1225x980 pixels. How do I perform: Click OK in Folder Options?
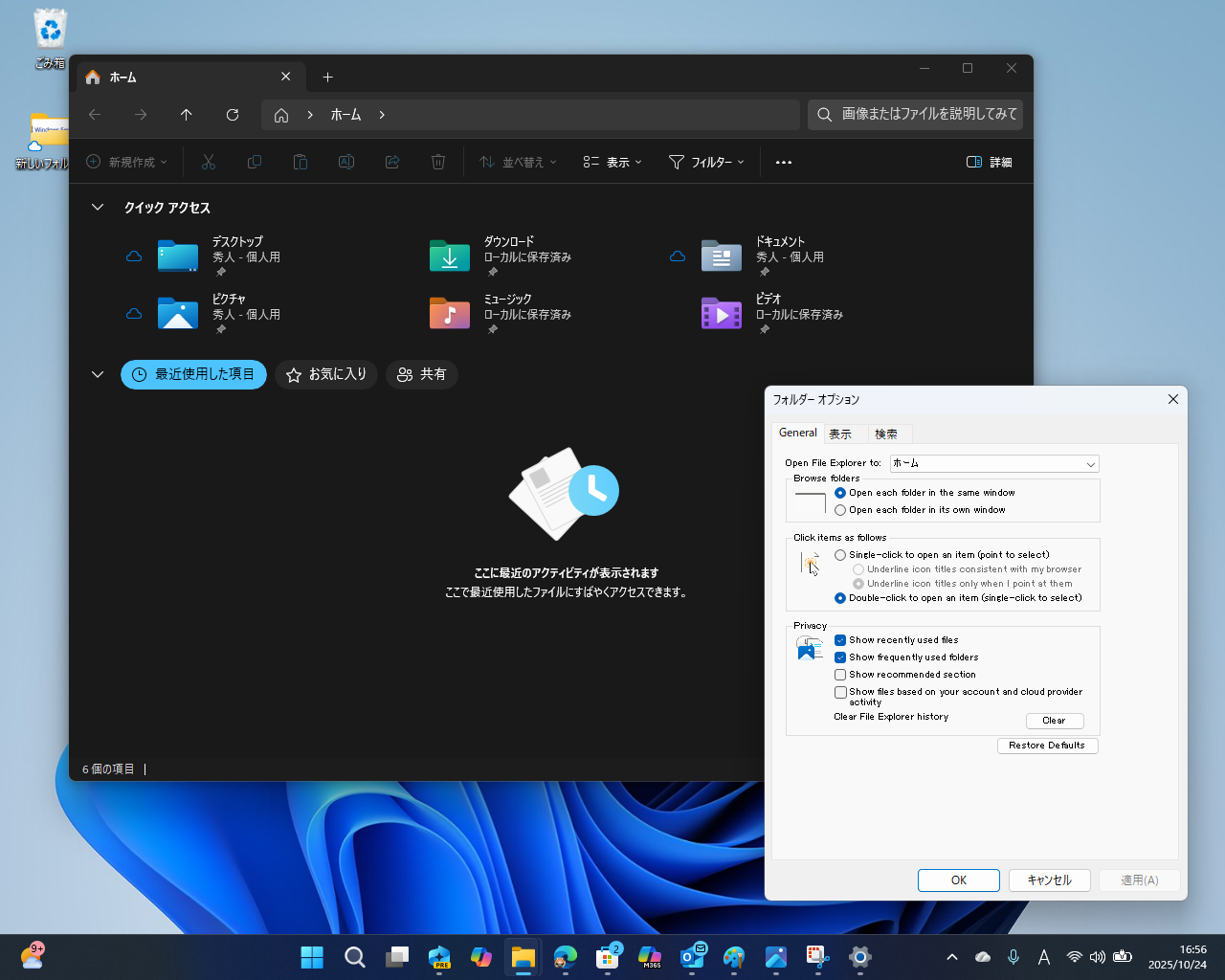pyautogui.click(x=959, y=880)
